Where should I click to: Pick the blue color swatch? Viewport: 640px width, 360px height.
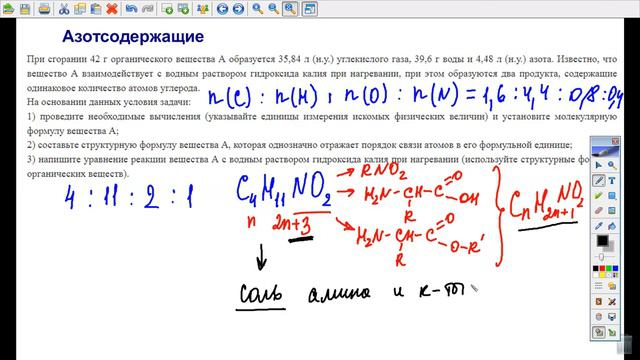615,268
